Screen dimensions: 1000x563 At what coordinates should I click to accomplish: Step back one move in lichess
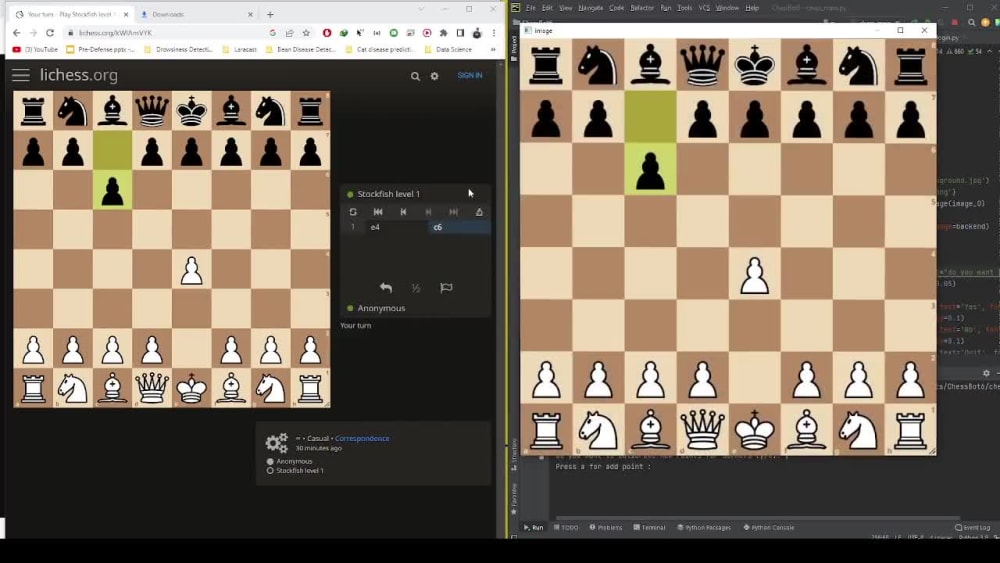403,212
